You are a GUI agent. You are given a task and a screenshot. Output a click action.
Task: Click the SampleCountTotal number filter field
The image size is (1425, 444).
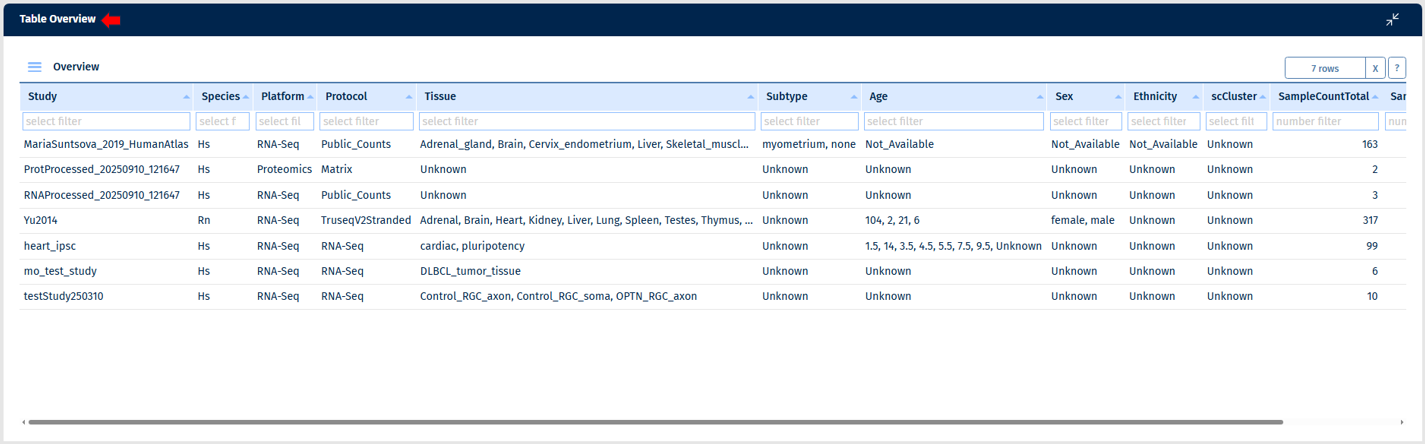tap(1325, 121)
